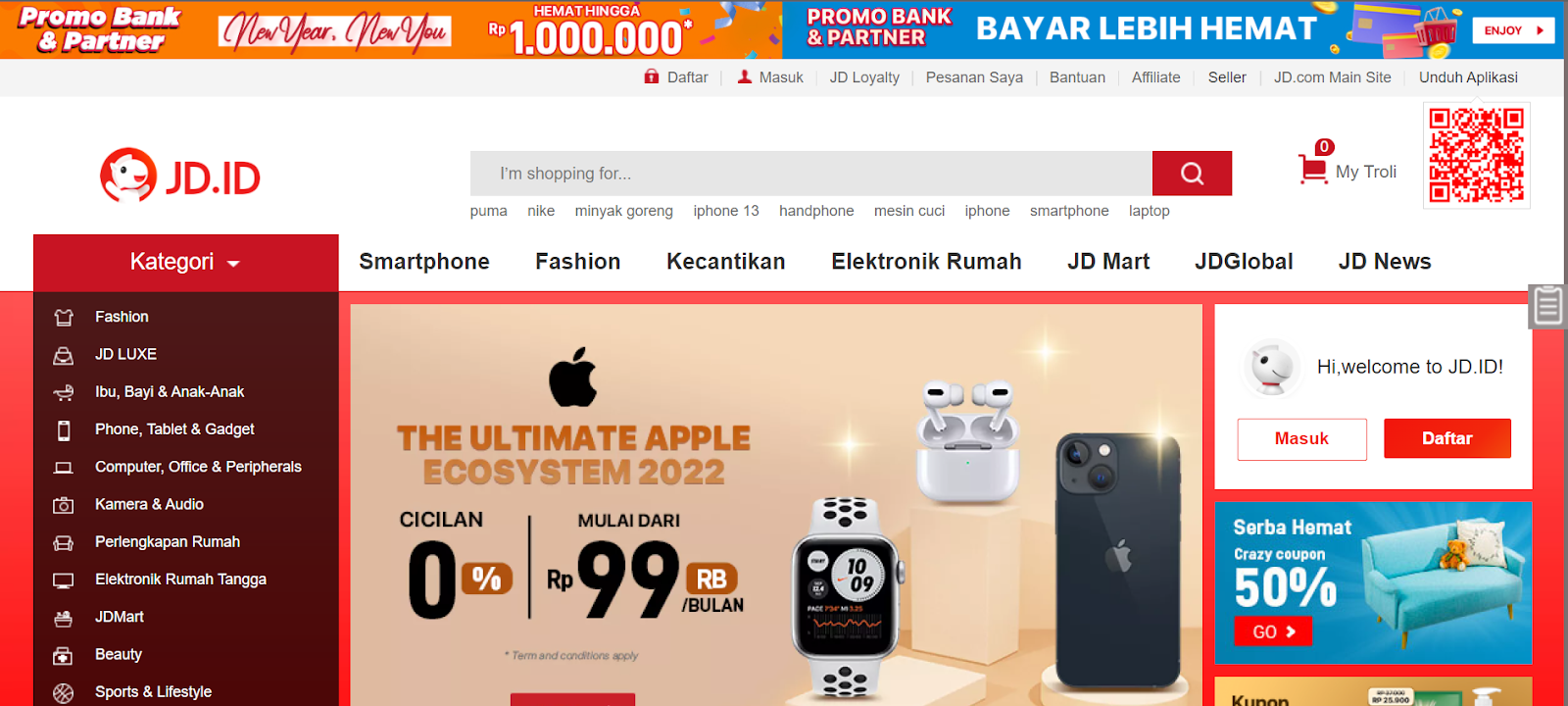Open the floating clipboard icon on the right edge
This screenshot has width=1568, height=706.
(1548, 306)
